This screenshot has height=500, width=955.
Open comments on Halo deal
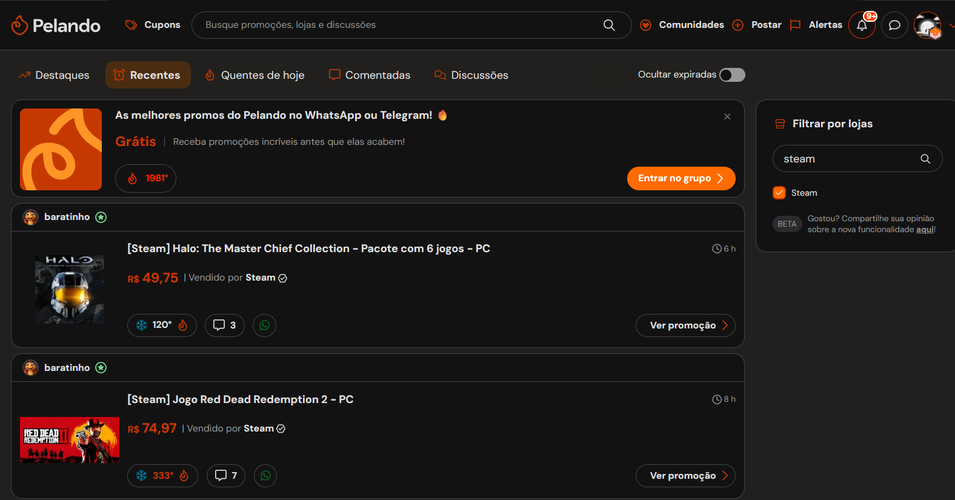pos(225,325)
